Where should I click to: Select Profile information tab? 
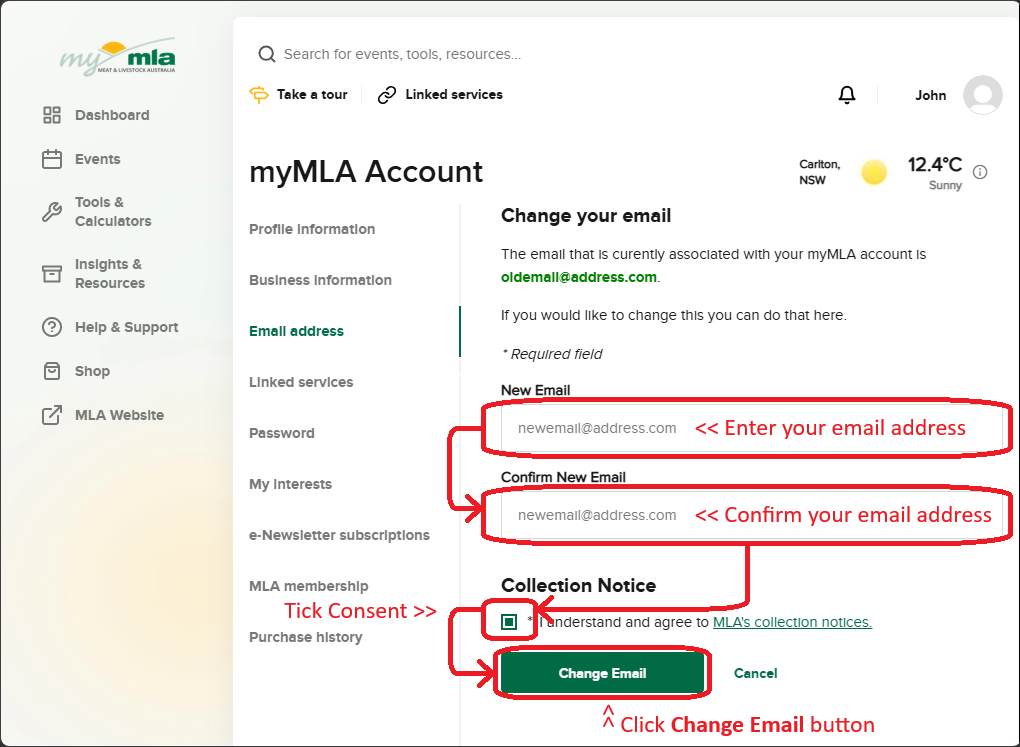click(x=312, y=229)
